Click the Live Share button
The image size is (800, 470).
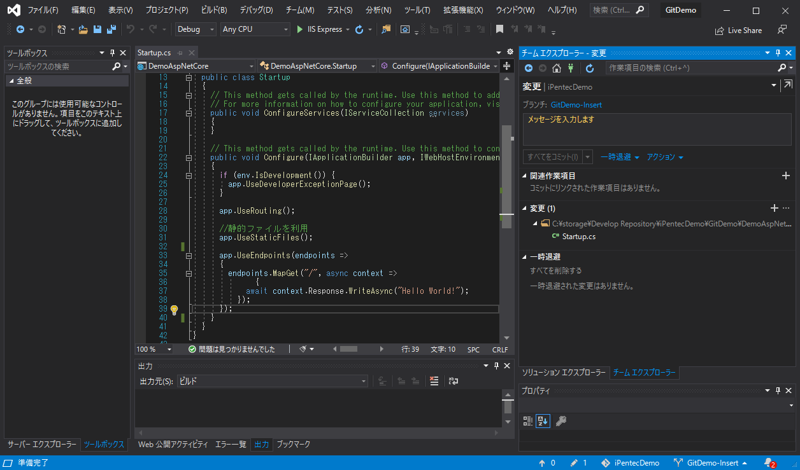(738, 31)
